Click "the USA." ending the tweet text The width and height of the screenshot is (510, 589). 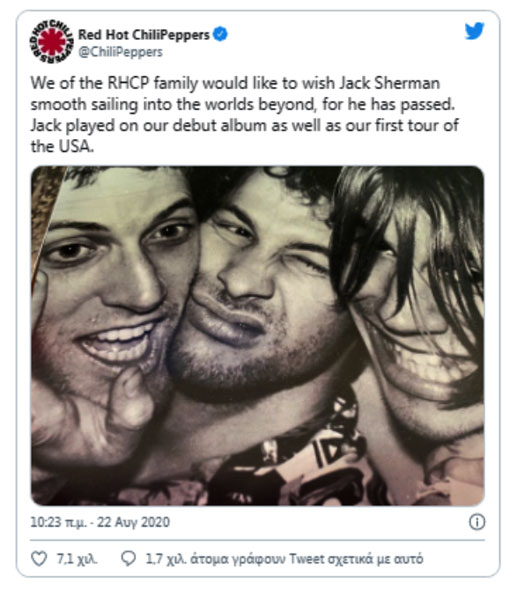62,146
